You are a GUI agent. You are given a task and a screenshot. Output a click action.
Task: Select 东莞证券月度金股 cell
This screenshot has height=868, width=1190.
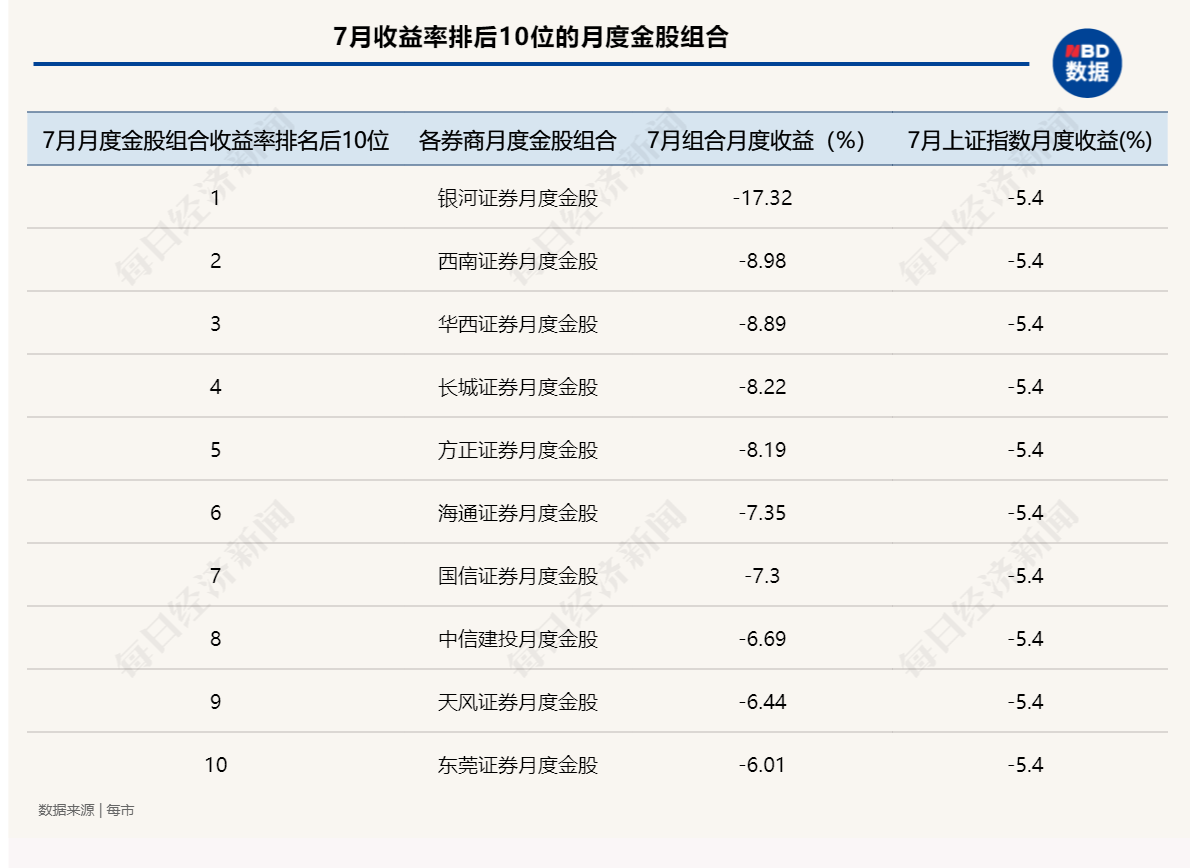click(x=518, y=765)
